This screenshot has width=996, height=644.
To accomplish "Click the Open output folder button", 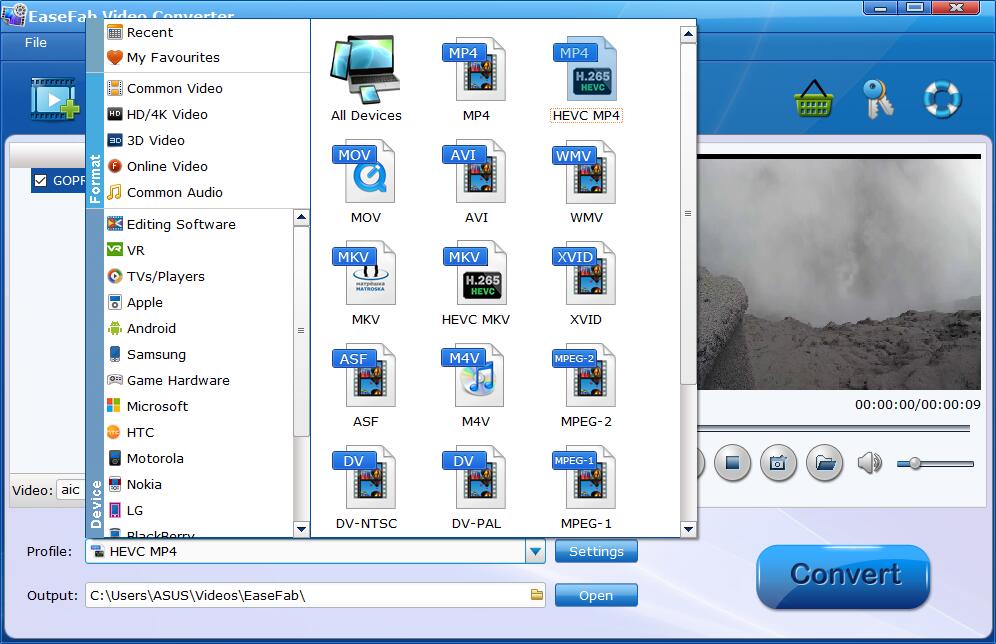I will click(596, 595).
